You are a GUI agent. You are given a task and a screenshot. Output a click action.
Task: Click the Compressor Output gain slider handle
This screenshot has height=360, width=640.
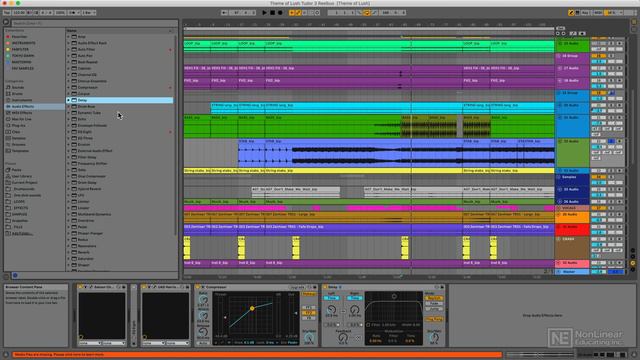click(x=296, y=313)
